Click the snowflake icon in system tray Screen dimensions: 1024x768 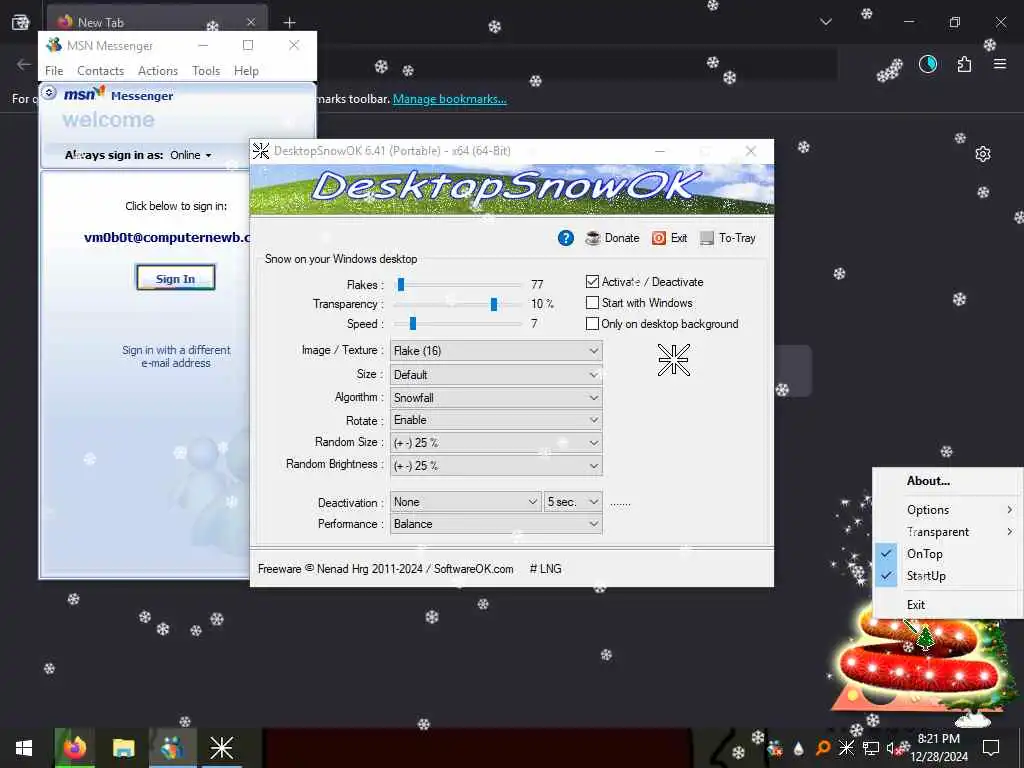pos(846,748)
